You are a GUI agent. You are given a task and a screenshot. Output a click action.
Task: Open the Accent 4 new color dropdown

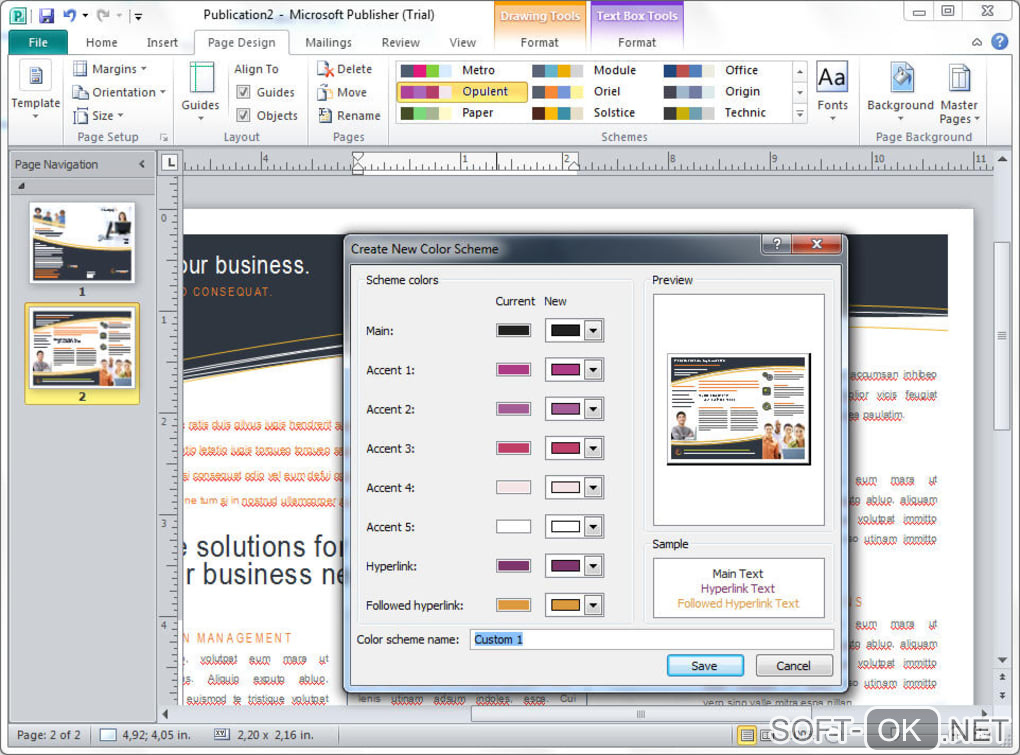pyautogui.click(x=593, y=487)
